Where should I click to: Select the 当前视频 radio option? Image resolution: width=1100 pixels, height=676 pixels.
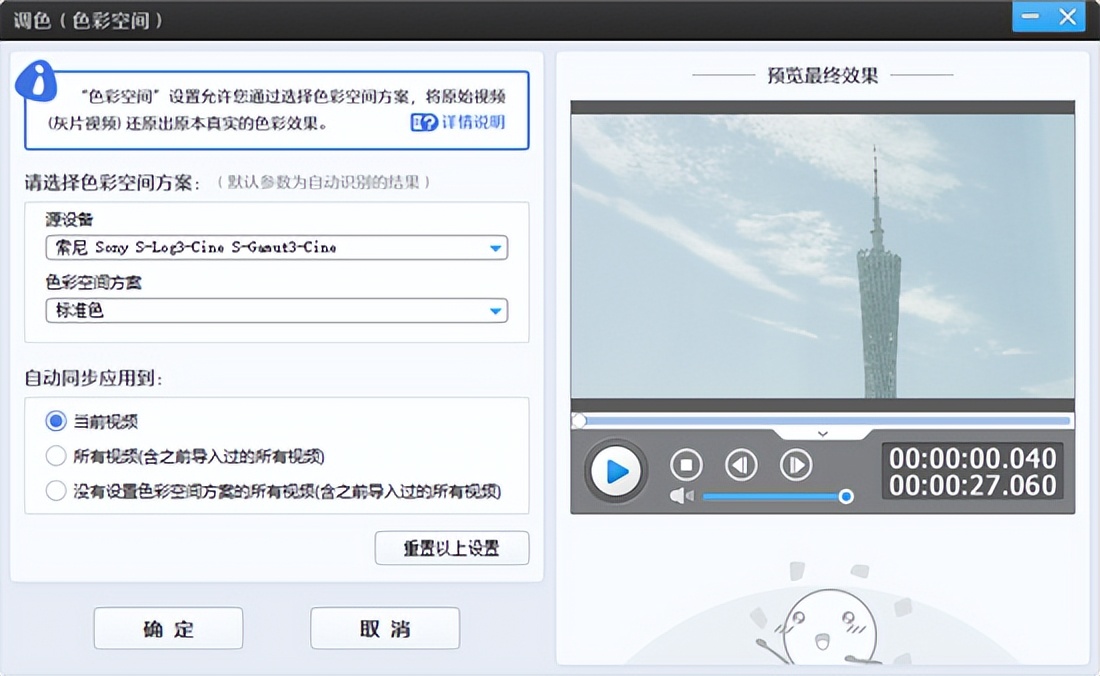coord(56,422)
